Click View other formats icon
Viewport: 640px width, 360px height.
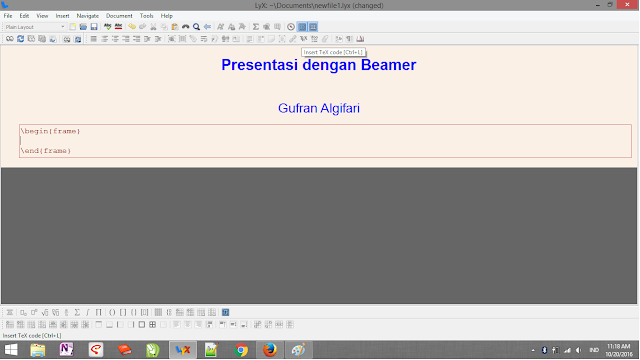pyautogui.click(x=67, y=39)
